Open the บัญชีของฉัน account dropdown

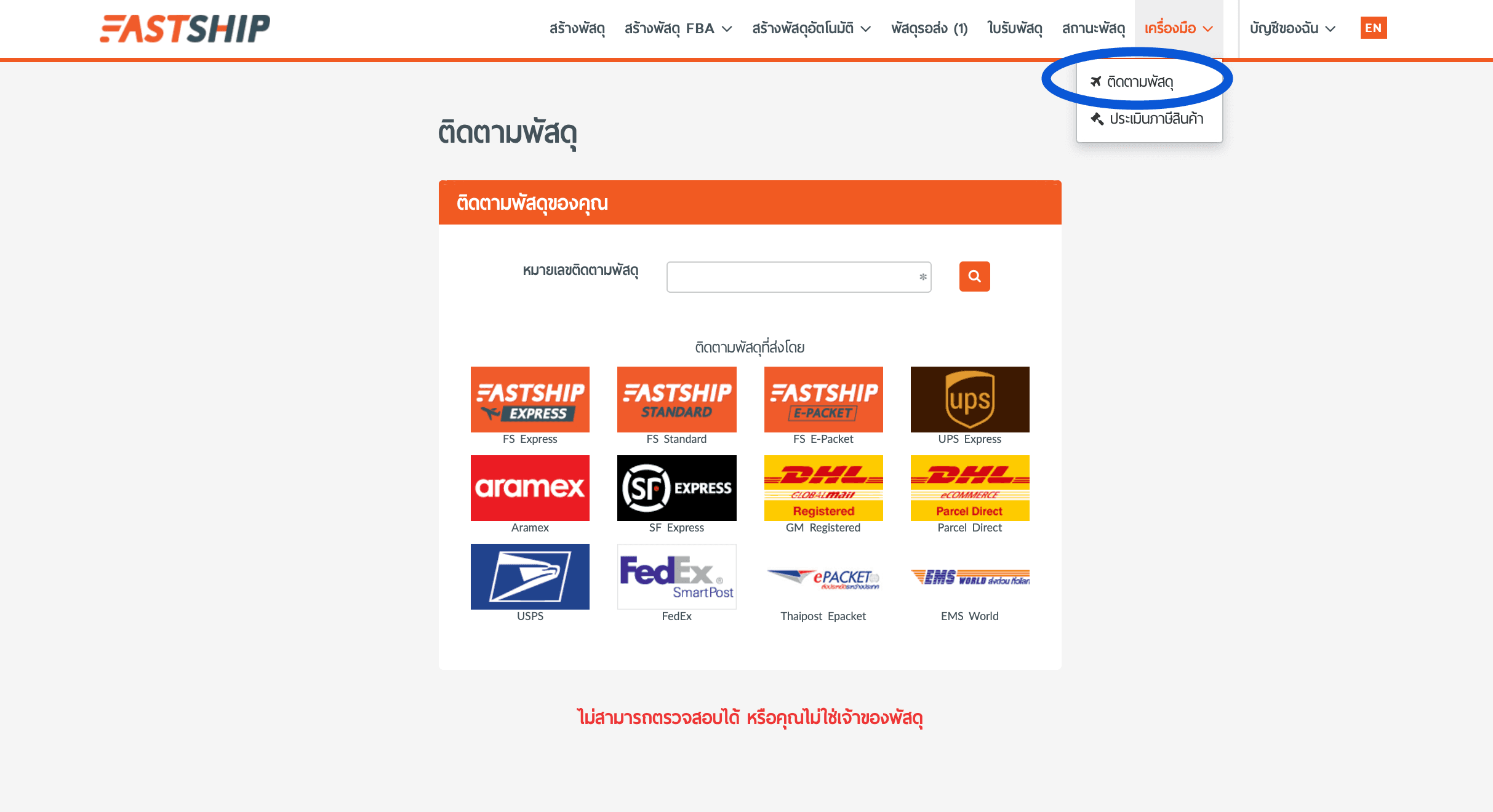point(1292,28)
